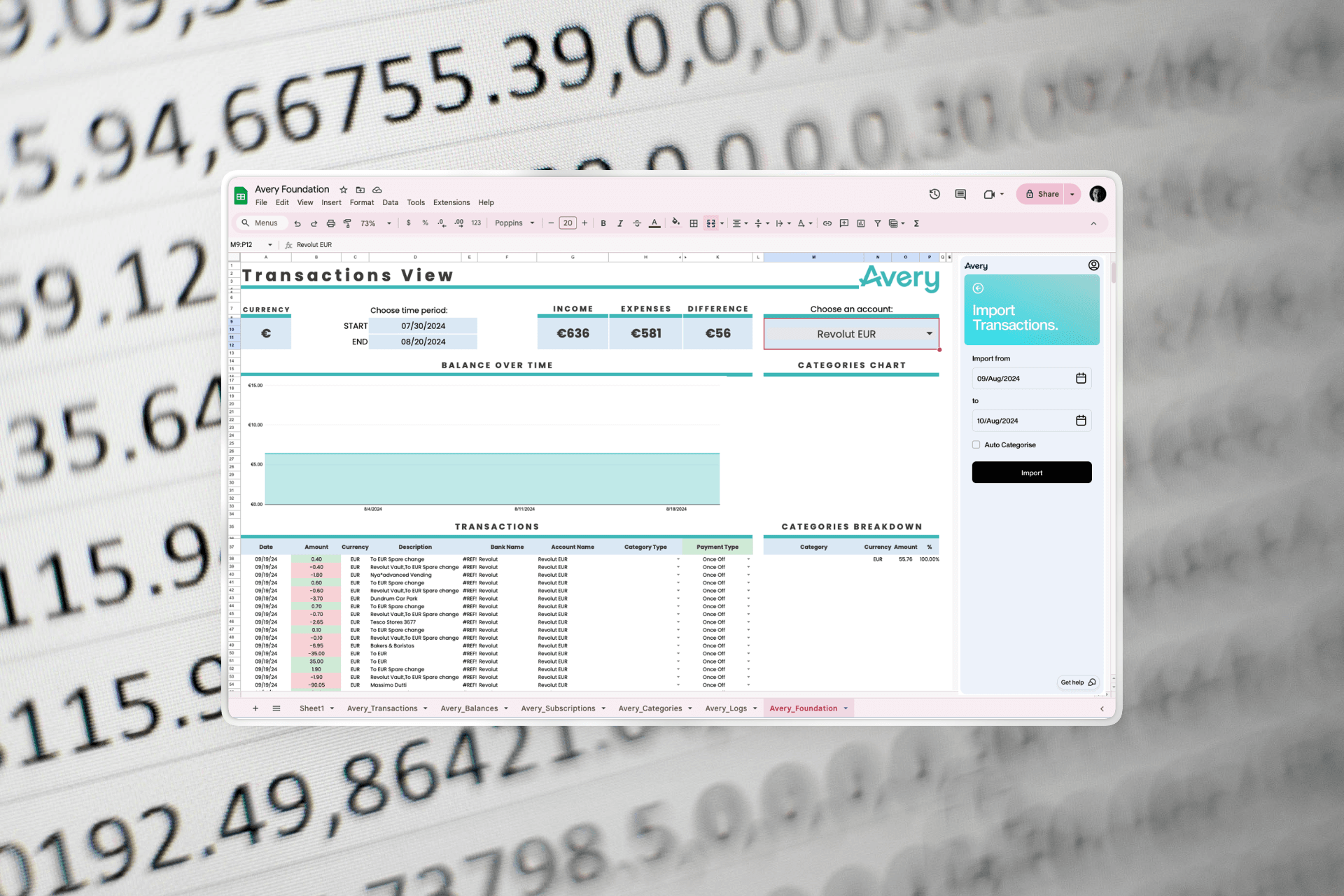Format selection as percent
Viewport: 1344px width, 896px height.
pos(425,223)
